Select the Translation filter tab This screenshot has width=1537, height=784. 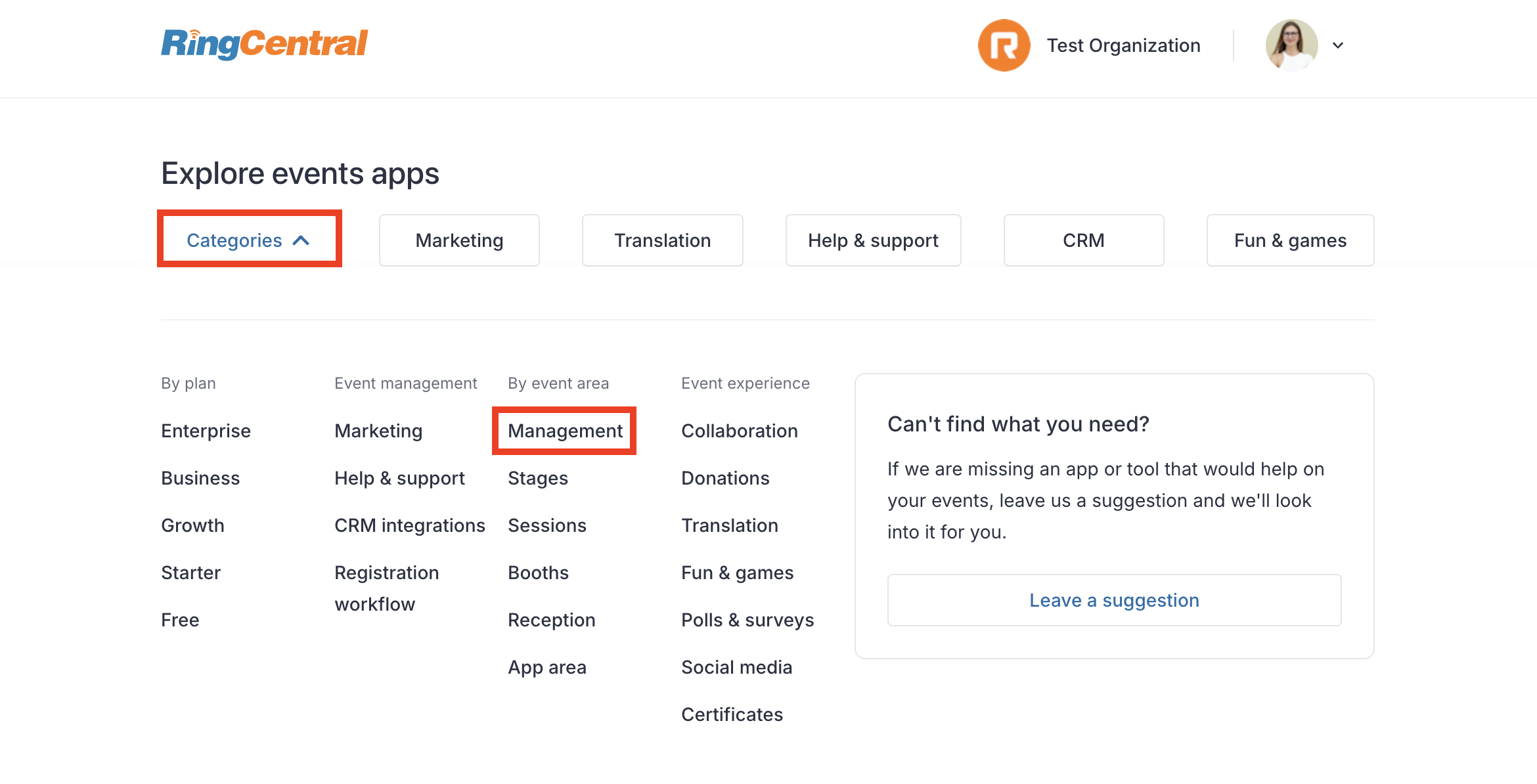[x=662, y=240]
